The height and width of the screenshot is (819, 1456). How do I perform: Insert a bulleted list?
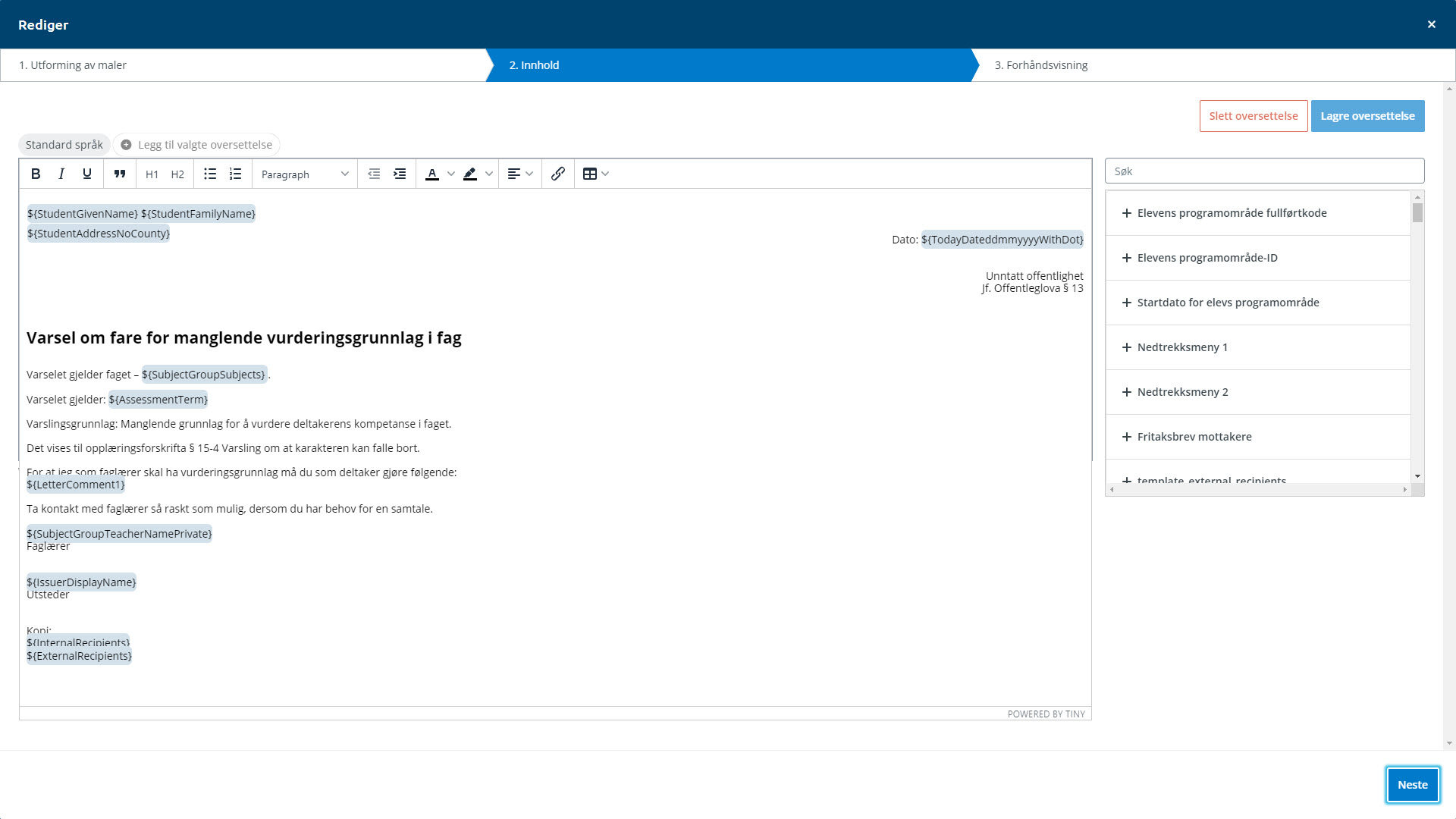click(x=210, y=174)
